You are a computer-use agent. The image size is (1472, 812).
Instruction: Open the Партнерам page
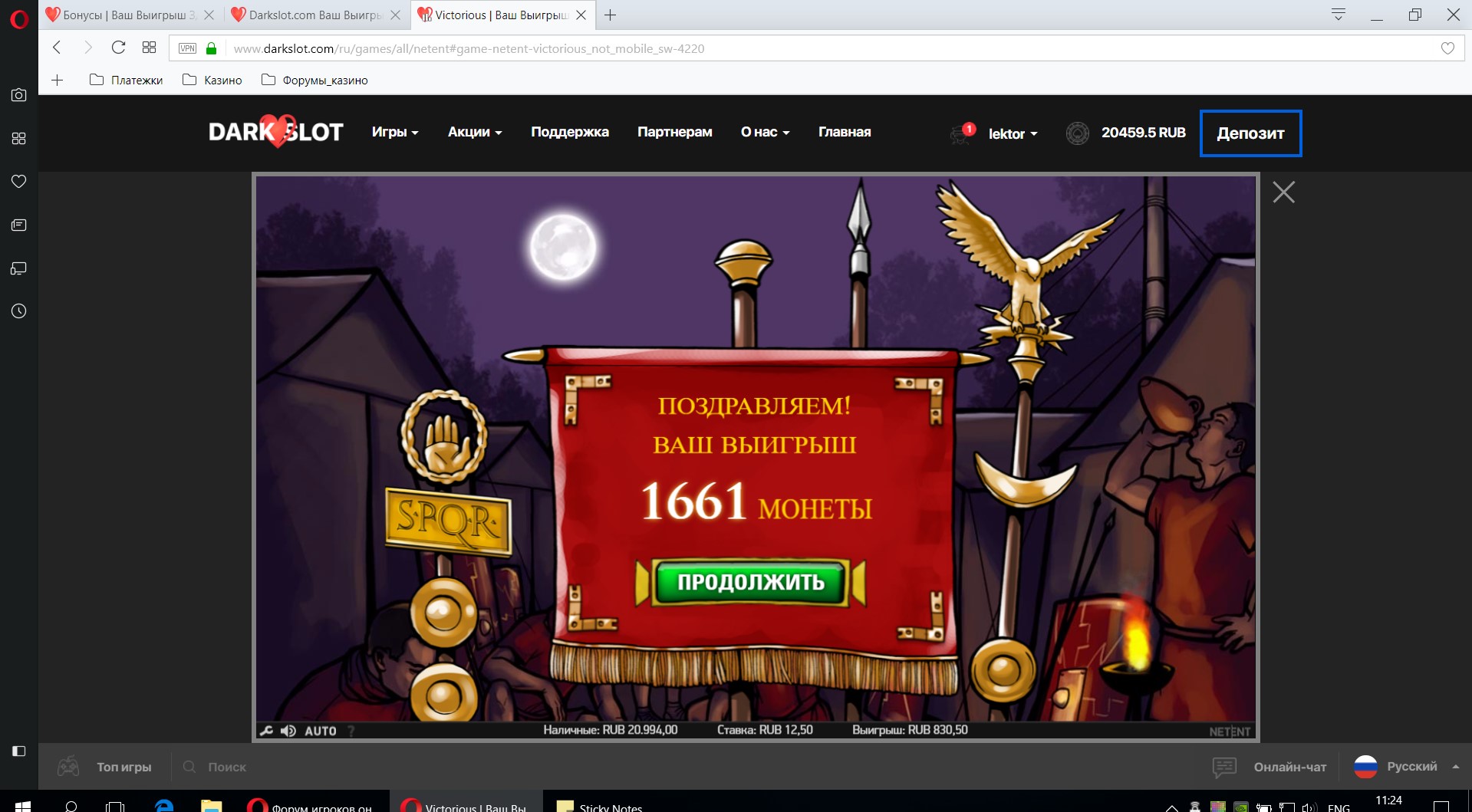tap(675, 132)
